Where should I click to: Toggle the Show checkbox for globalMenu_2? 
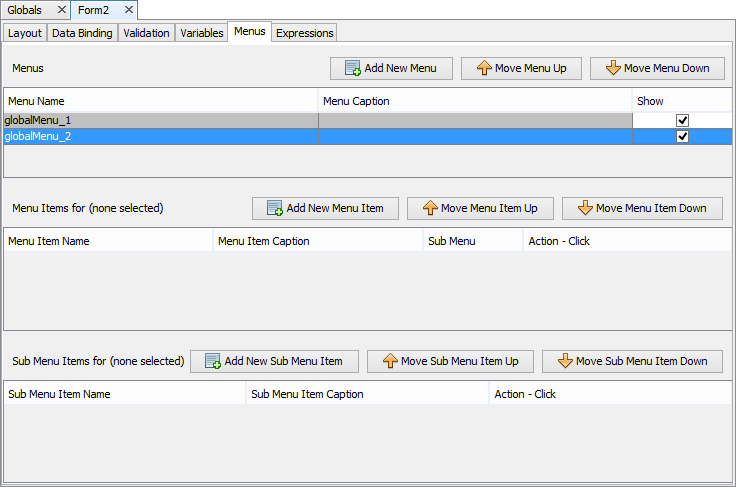pos(682,136)
